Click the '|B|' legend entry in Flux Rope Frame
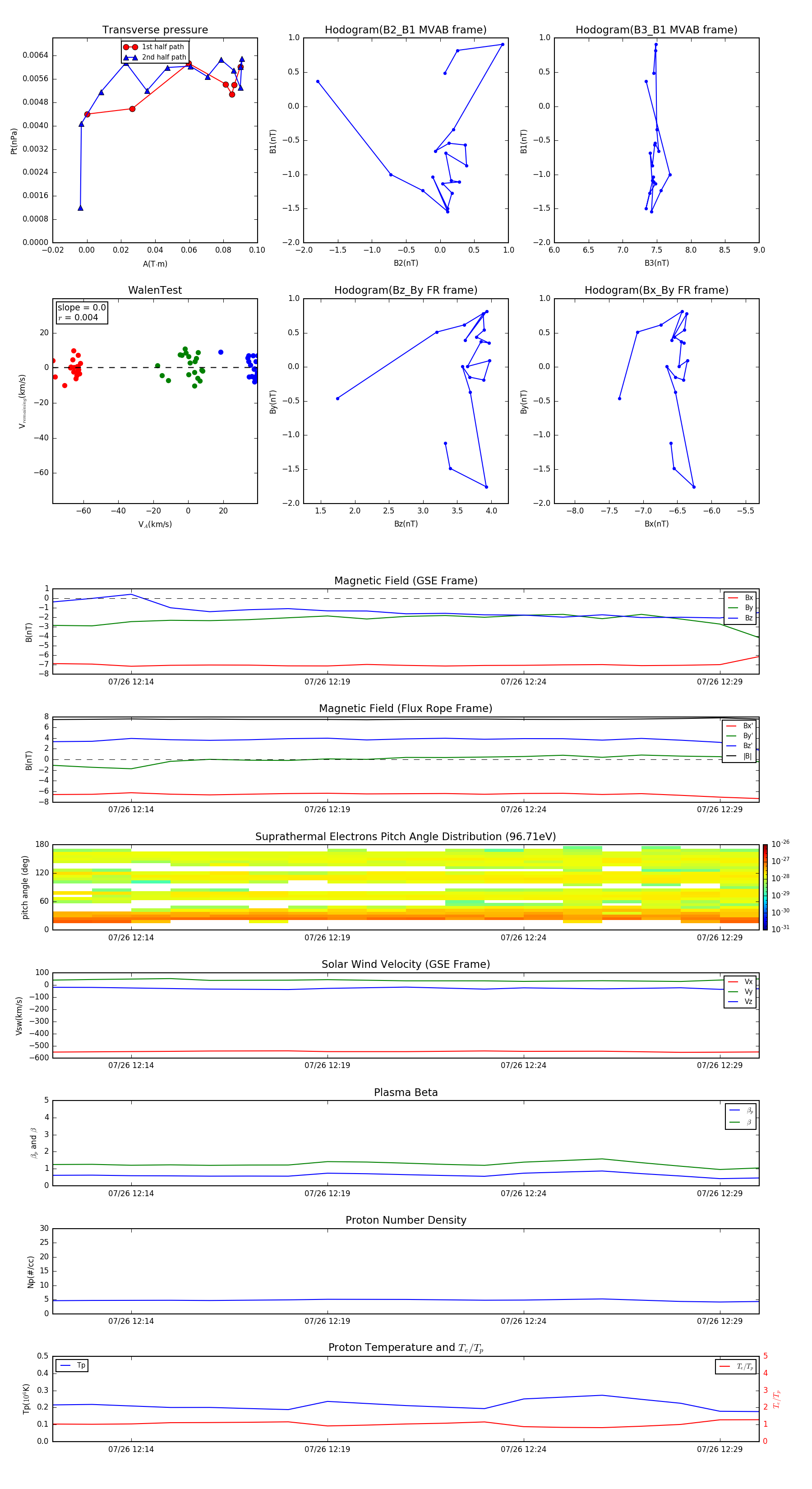Image resolution: width=812 pixels, height=1489 pixels. click(740, 756)
